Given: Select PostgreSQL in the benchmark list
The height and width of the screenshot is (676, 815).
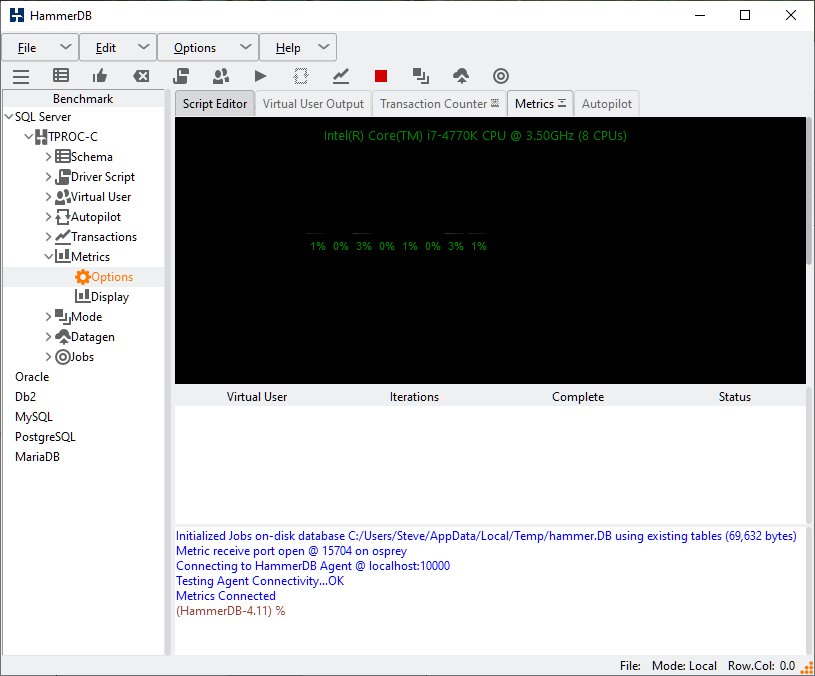Looking at the screenshot, I should 45,437.
